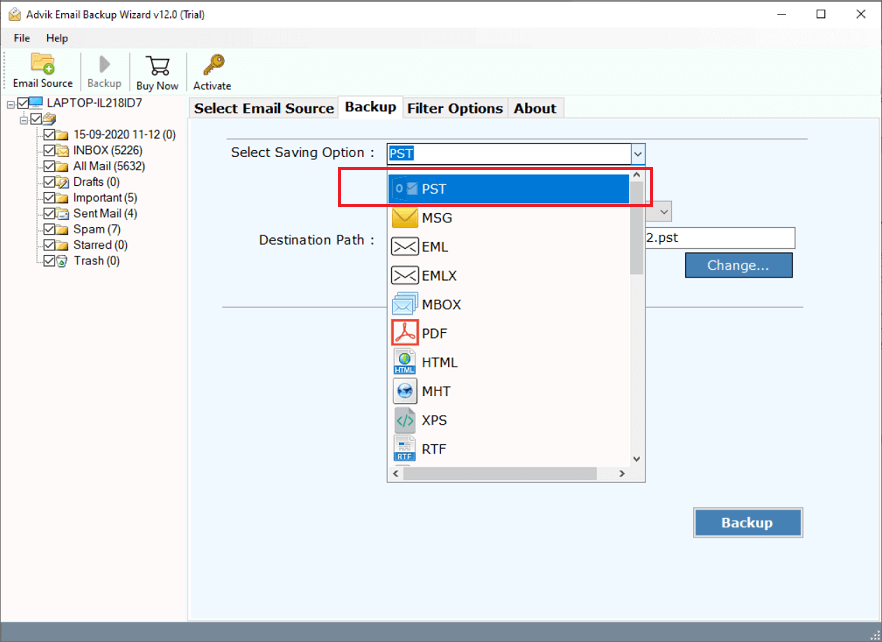
Task: Collapse the LAPTOP-IL218ID7 tree node
Action: [11, 104]
